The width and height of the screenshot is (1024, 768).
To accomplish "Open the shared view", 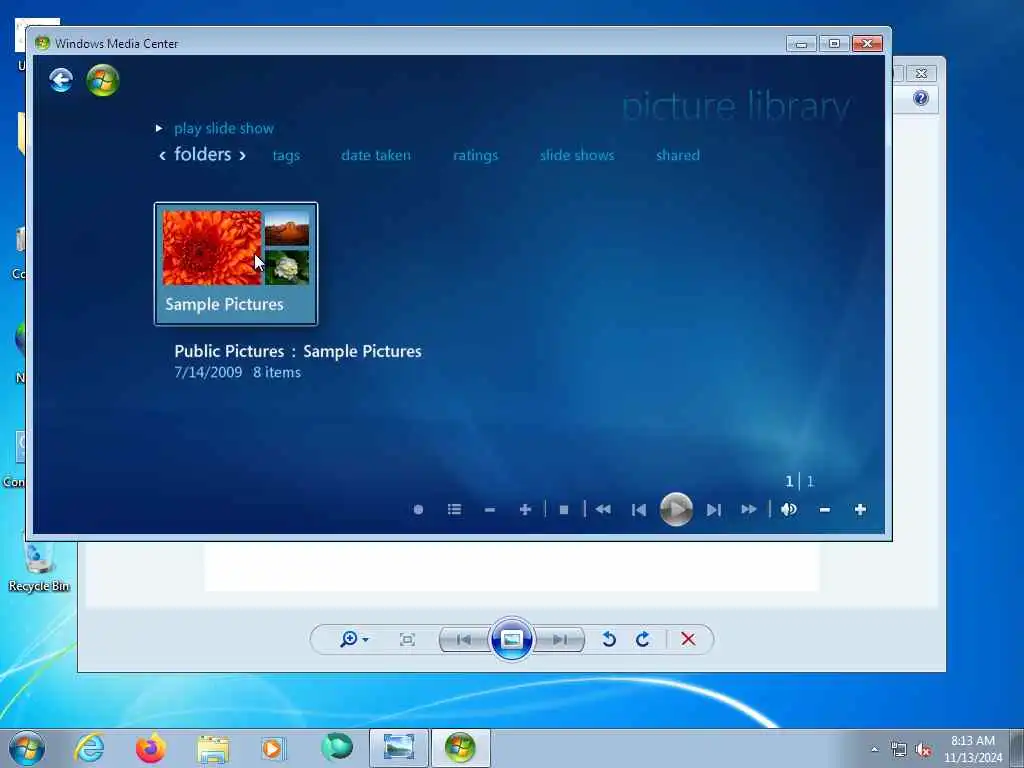I will click(678, 155).
